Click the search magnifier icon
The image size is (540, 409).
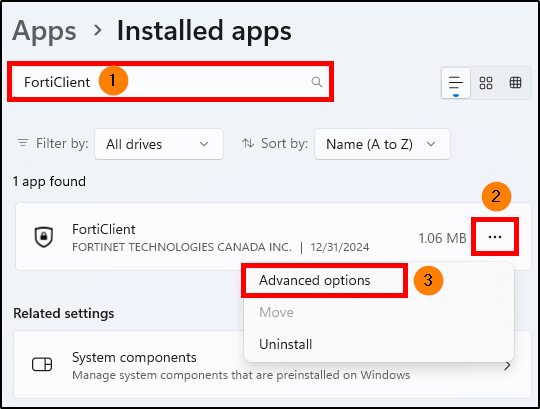(316, 82)
